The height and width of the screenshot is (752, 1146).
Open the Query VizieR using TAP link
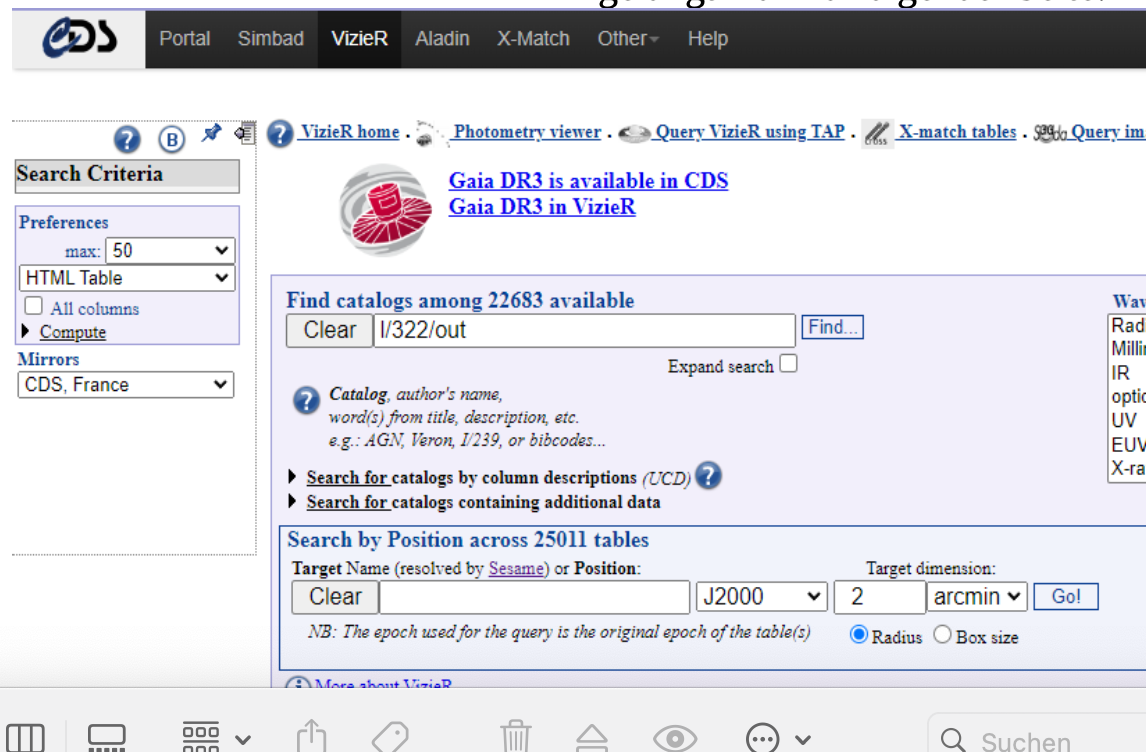click(x=750, y=132)
